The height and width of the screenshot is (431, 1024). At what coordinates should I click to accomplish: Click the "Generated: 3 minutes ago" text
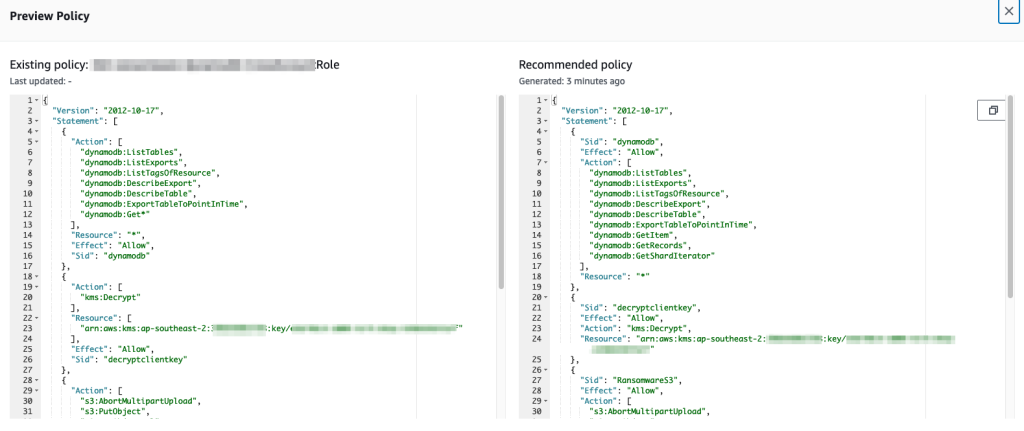[571, 82]
